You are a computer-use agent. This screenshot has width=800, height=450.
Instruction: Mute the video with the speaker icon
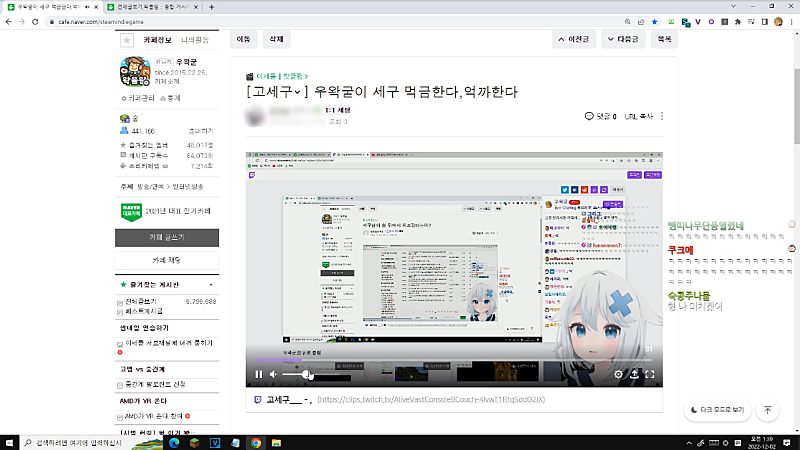click(x=273, y=374)
